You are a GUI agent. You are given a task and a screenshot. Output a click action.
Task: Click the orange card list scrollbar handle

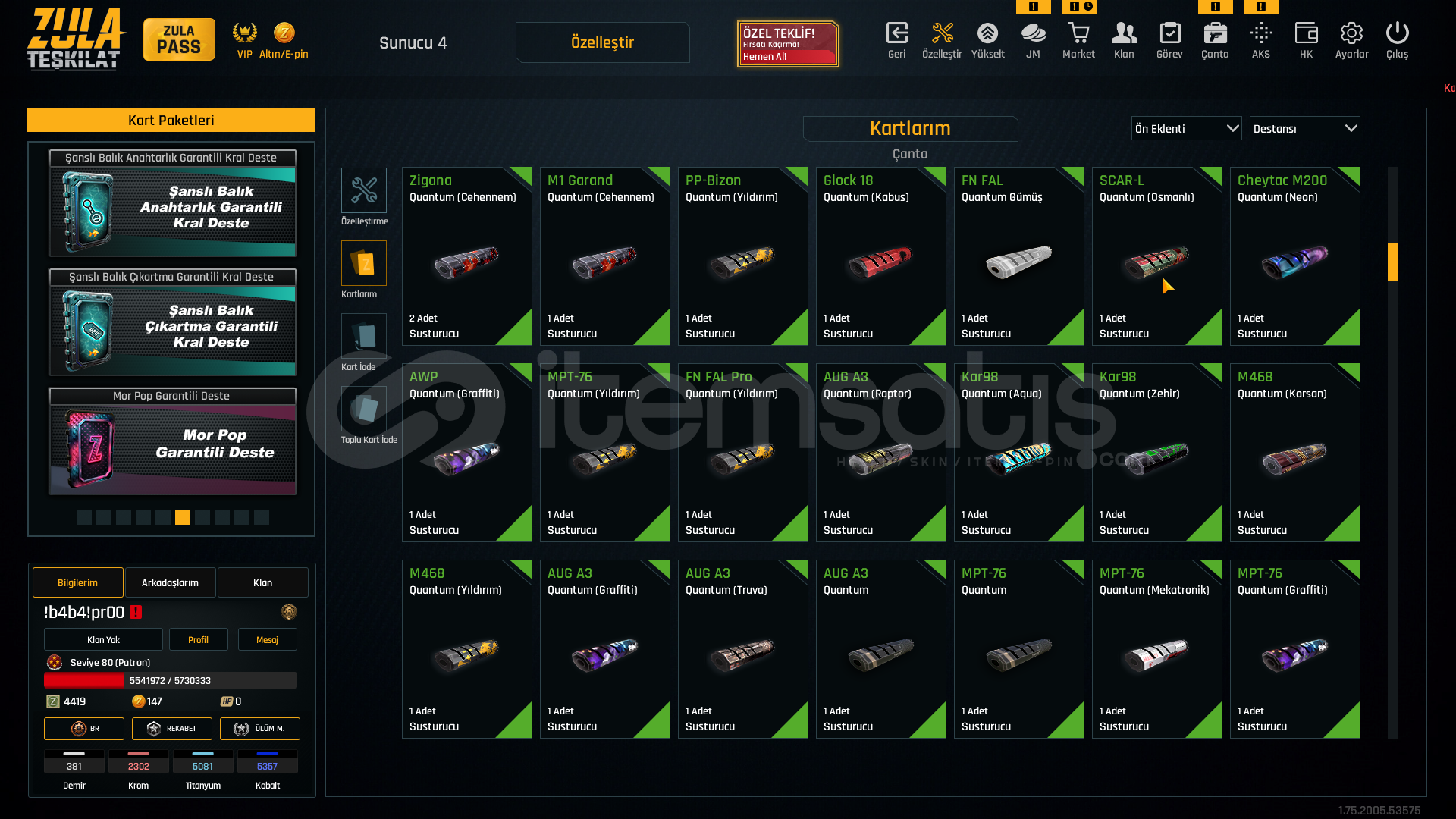[1393, 262]
